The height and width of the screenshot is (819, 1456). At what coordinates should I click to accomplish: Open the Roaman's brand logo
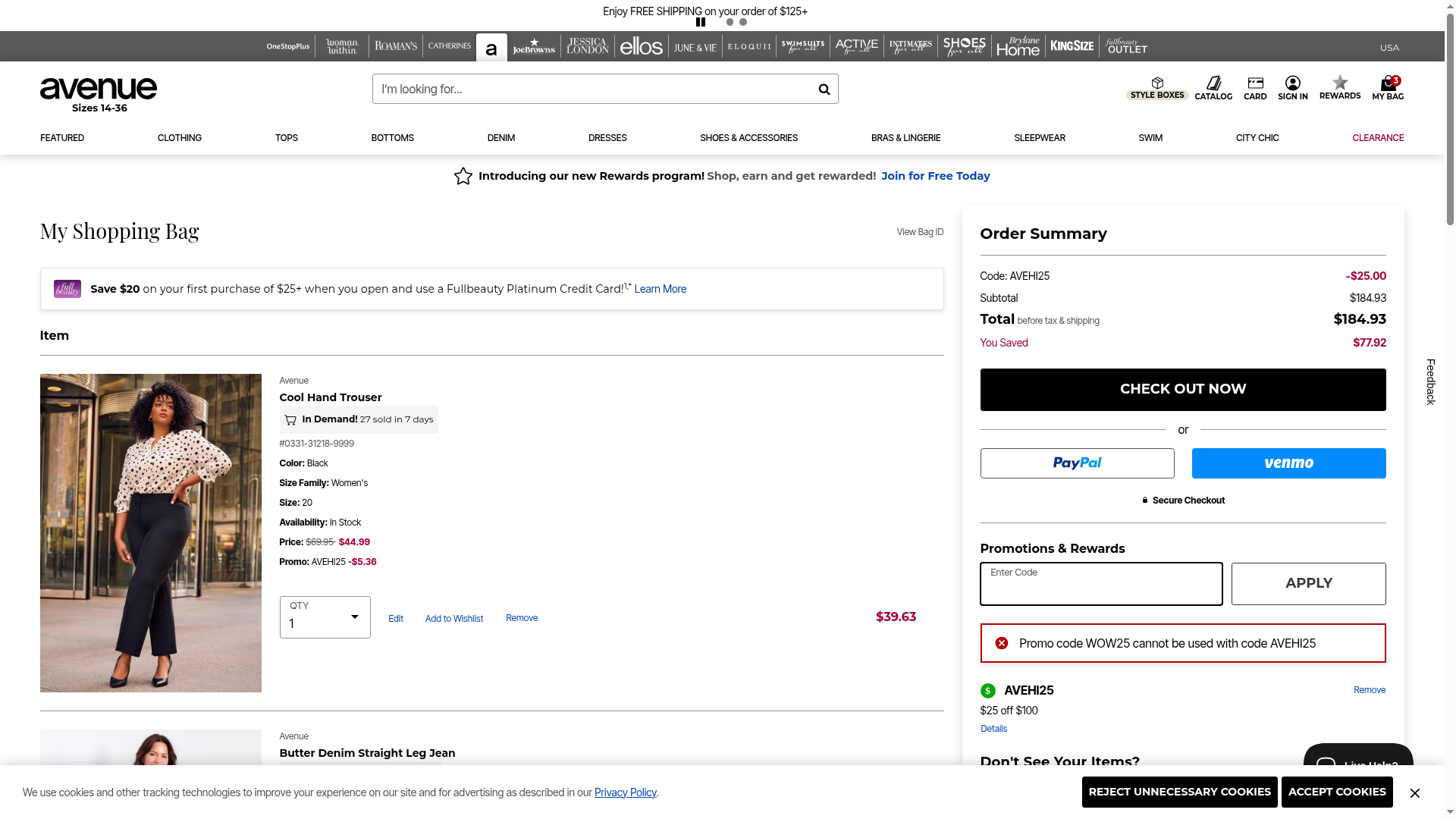click(396, 46)
